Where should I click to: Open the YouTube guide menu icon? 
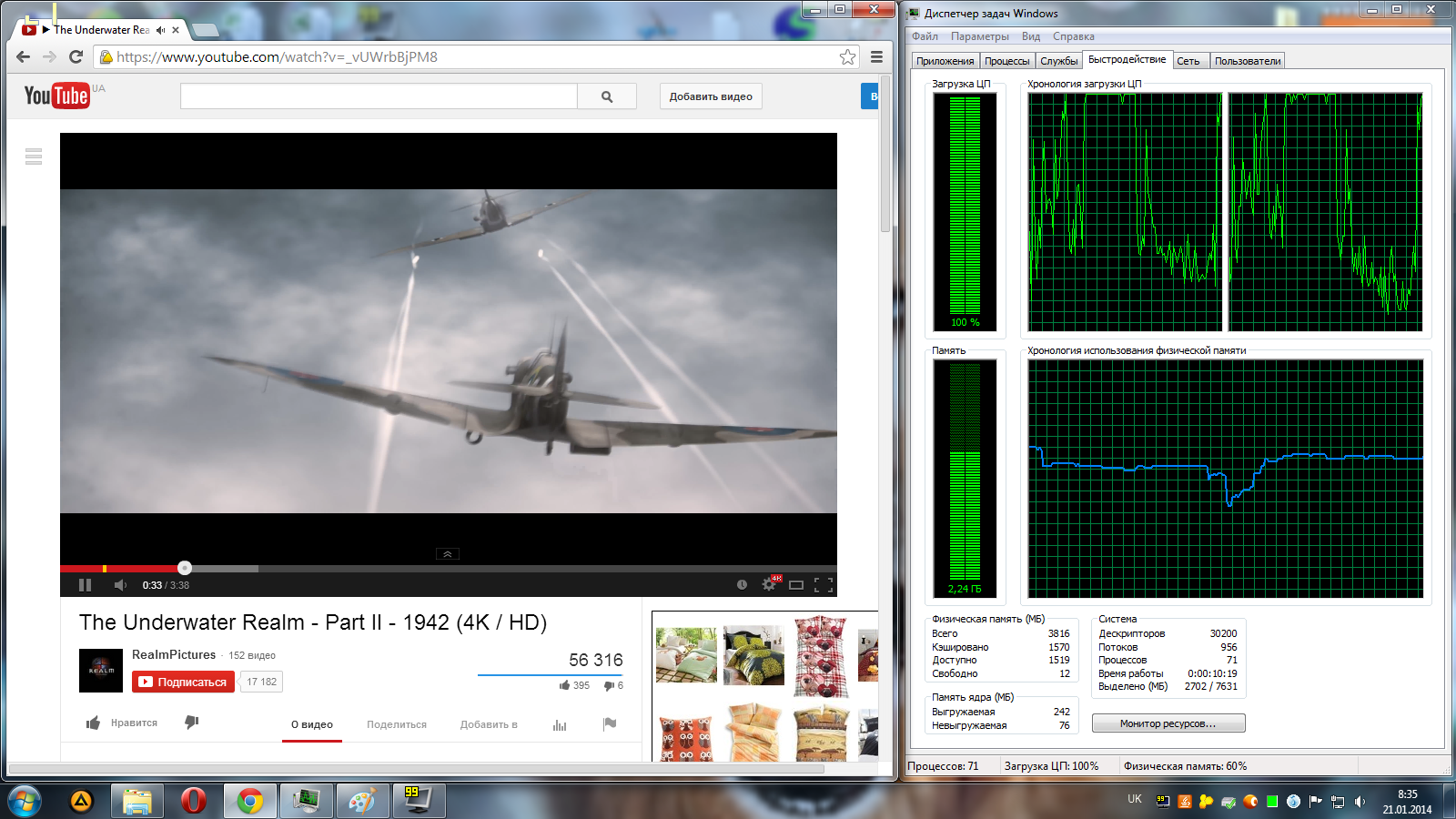[34, 157]
